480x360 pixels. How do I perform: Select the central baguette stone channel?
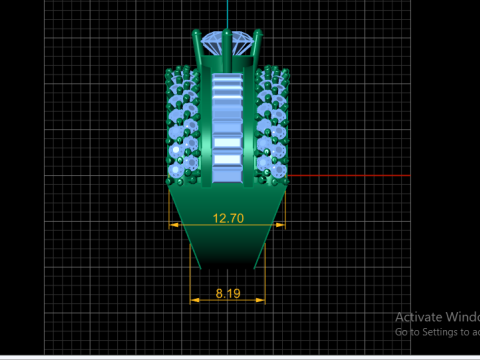[x=227, y=128]
